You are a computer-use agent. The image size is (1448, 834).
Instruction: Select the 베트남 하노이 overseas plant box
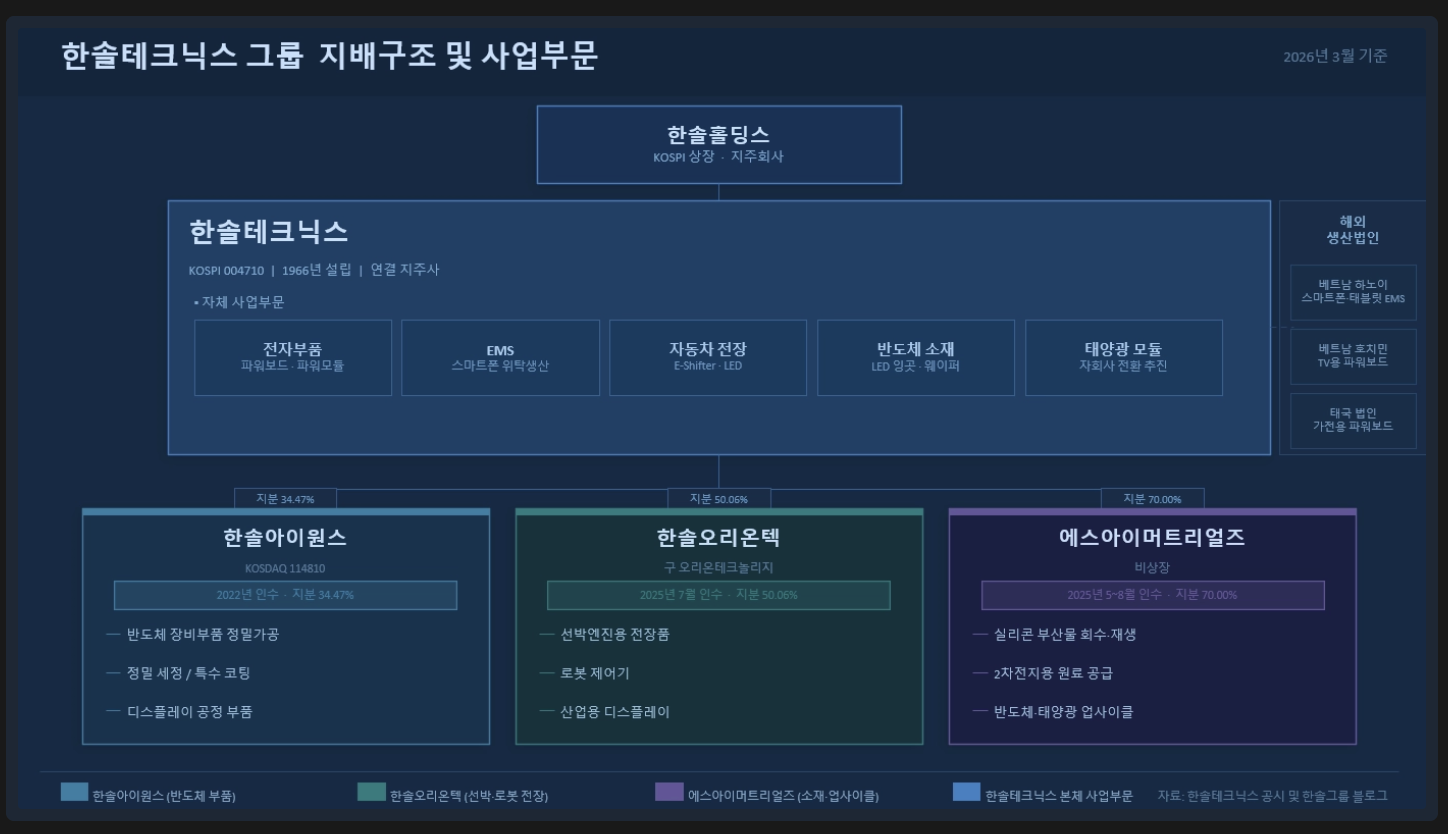tap(1353, 292)
